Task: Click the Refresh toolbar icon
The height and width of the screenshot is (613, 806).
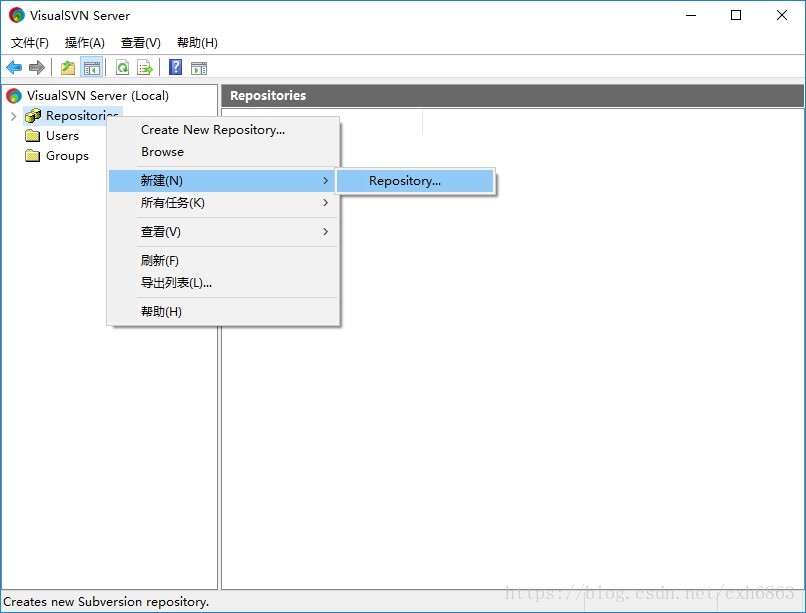Action: (x=122, y=67)
